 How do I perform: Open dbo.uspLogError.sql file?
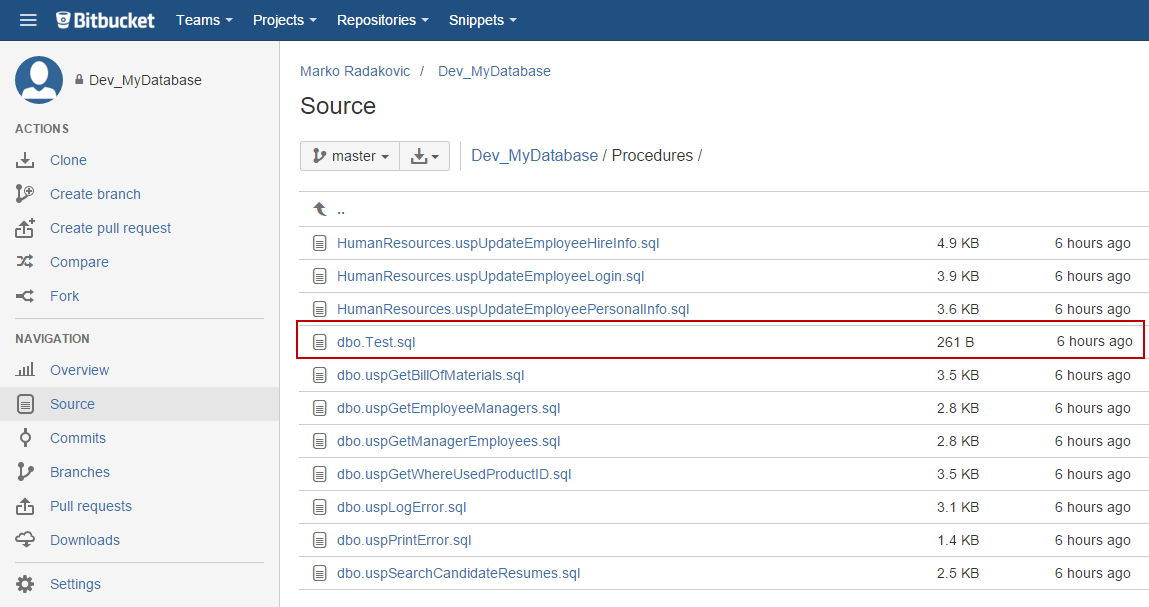(x=401, y=507)
